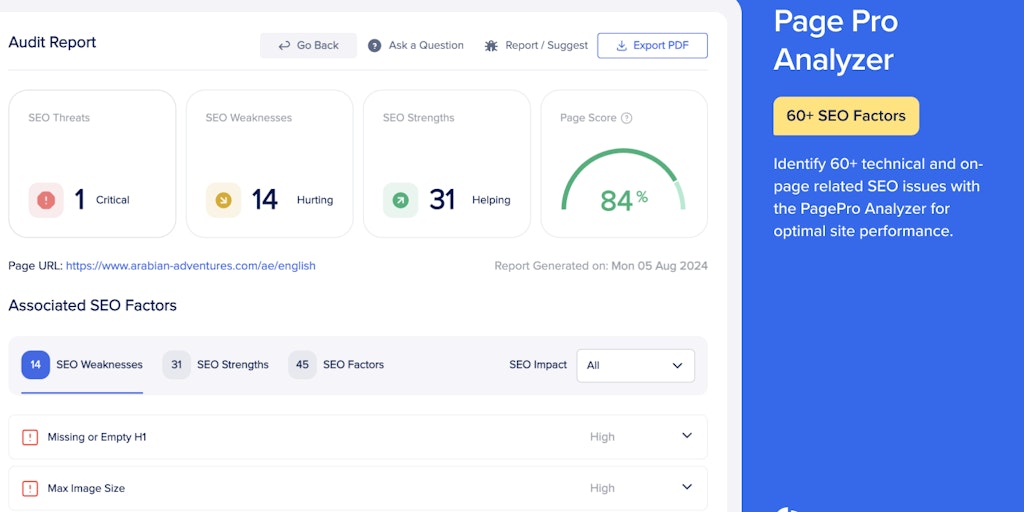Image resolution: width=1024 pixels, height=512 pixels.
Task: Click the SEO Strengths summary card
Action: pos(447,164)
